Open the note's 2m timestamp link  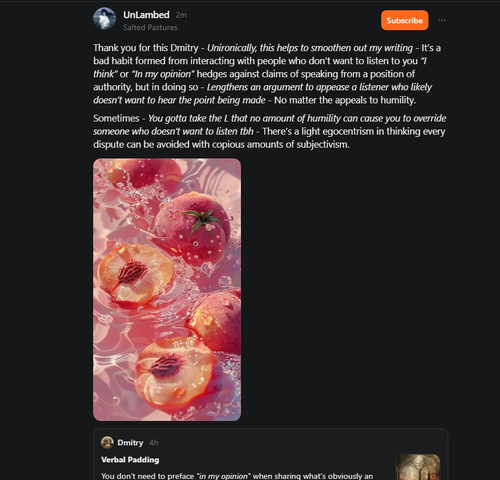click(x=181, y=15)
